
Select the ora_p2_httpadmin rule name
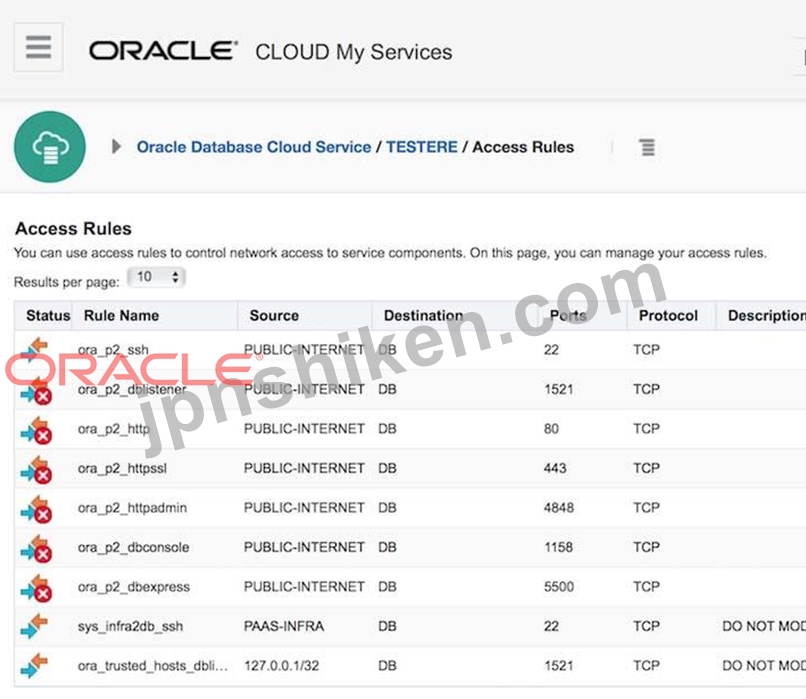pyautogui.click(x=132, y=508)
